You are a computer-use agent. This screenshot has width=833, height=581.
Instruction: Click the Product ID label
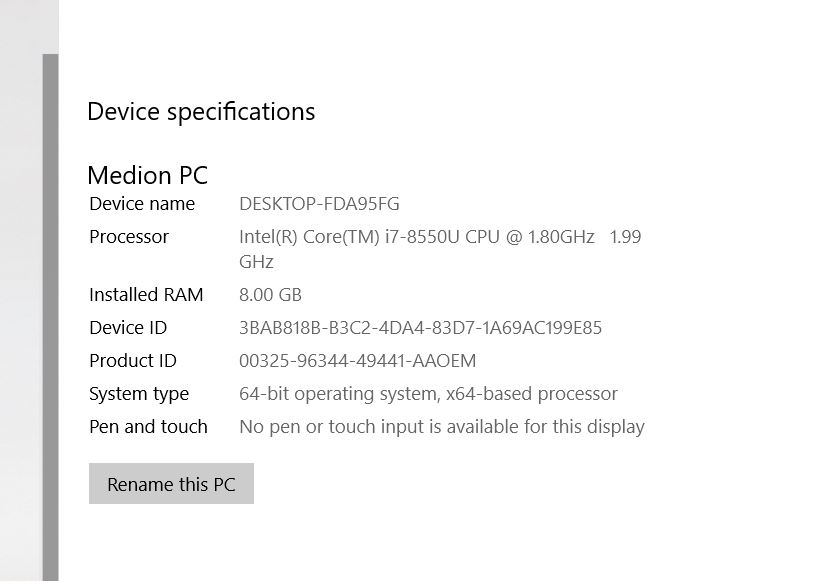pyautogui.click(x=132, y=361)
